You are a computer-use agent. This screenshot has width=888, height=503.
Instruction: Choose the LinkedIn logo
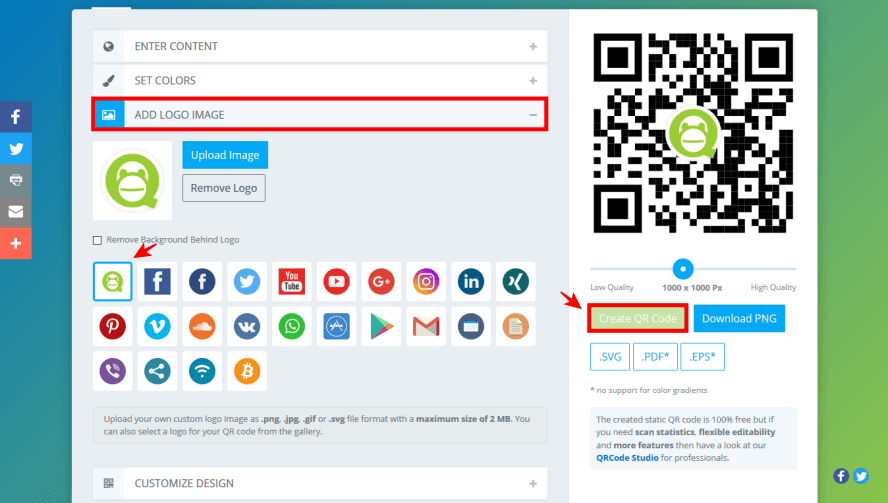471,282
